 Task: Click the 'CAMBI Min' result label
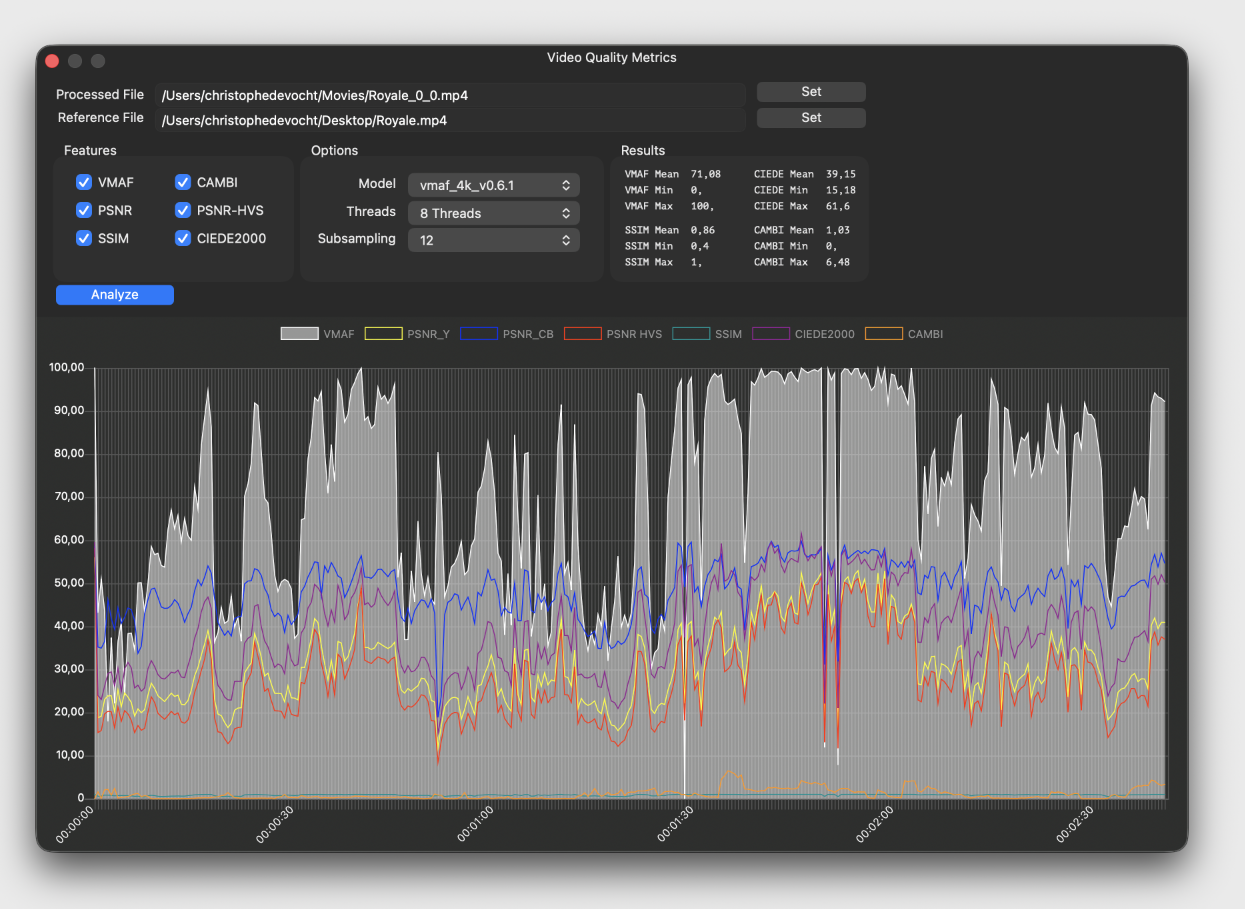[x=781, y=246]
